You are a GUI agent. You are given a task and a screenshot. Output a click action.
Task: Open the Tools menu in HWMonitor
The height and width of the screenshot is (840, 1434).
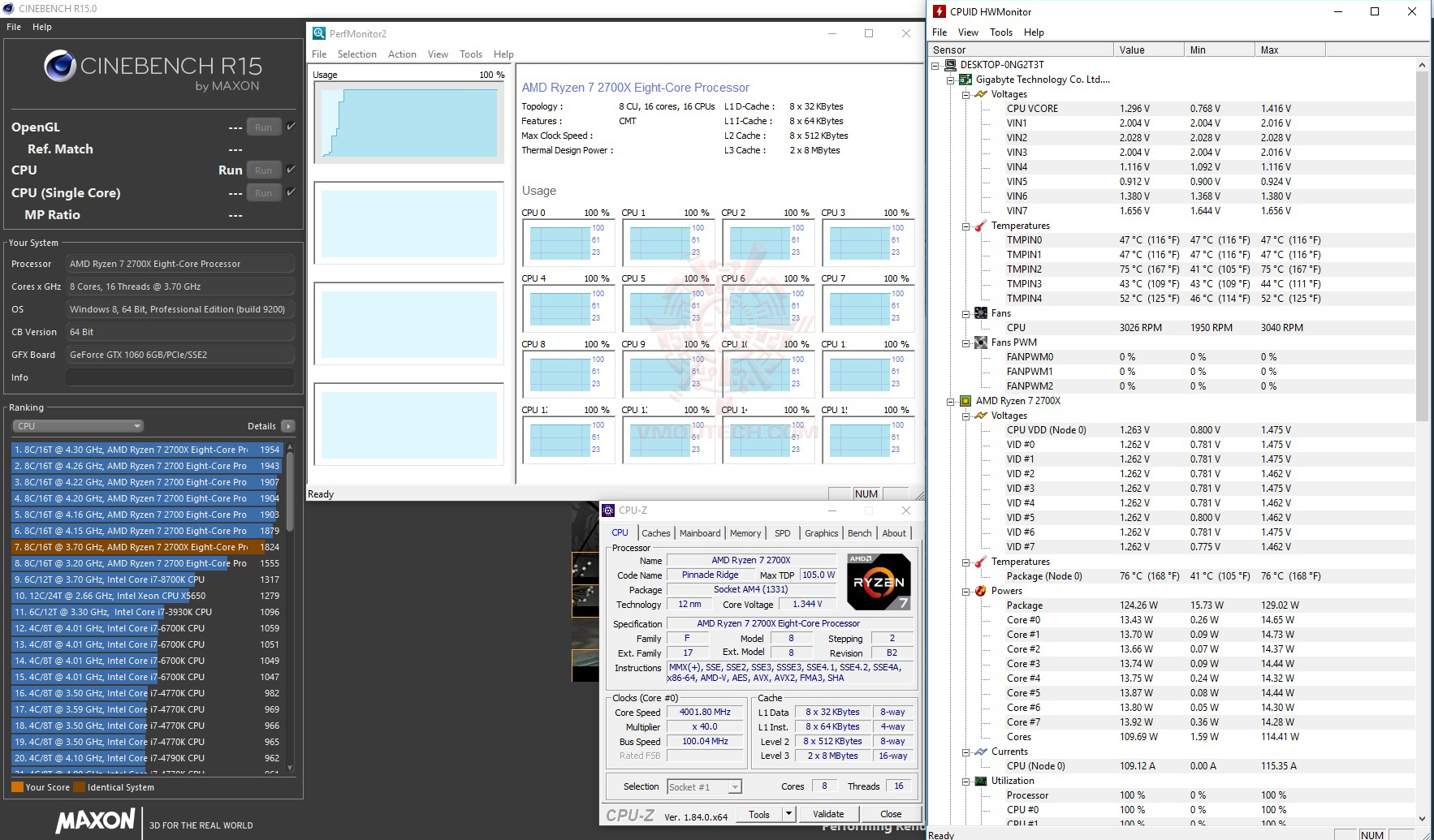(x=1000, y=32)
